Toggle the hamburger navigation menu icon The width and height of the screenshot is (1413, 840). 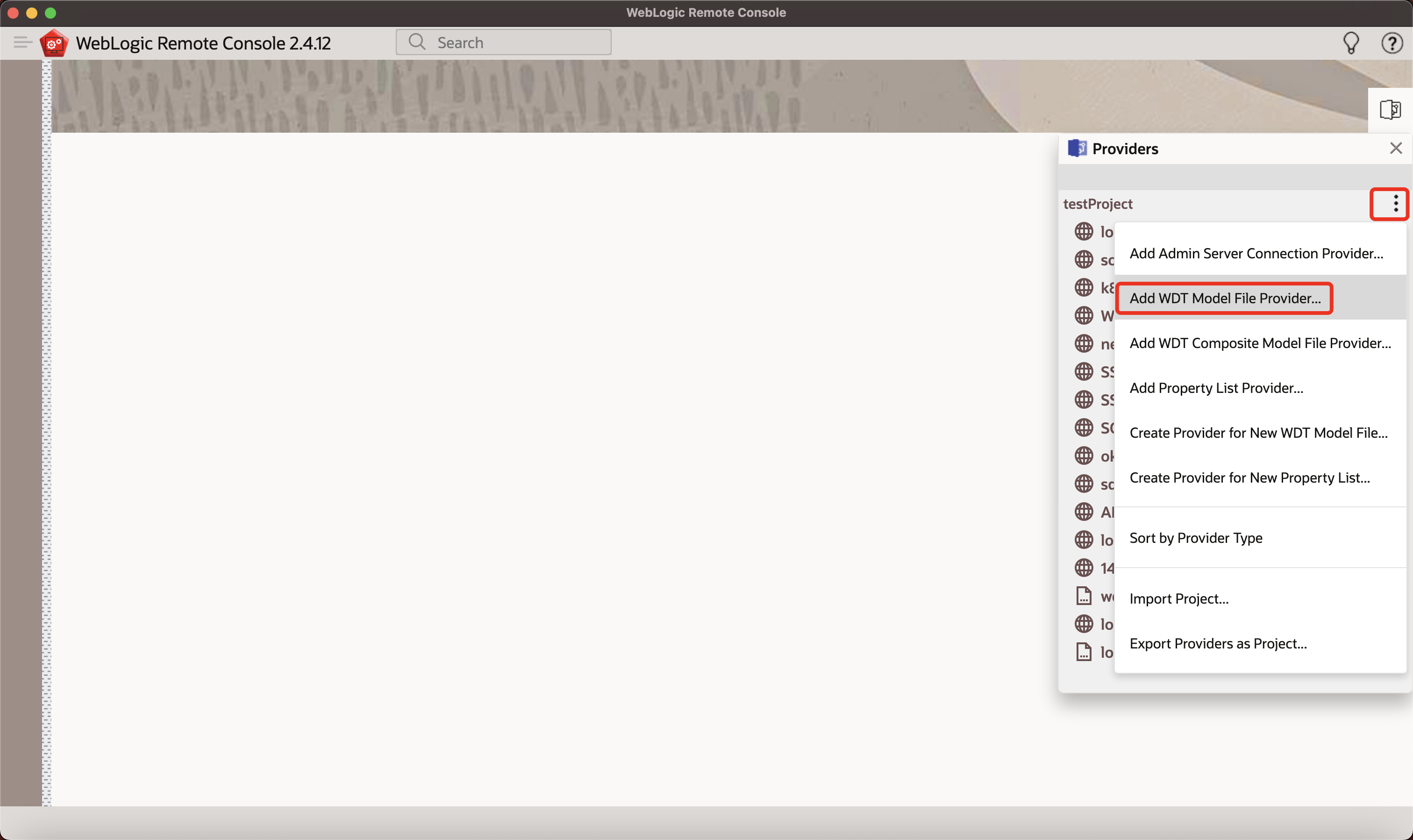point(22,43)
